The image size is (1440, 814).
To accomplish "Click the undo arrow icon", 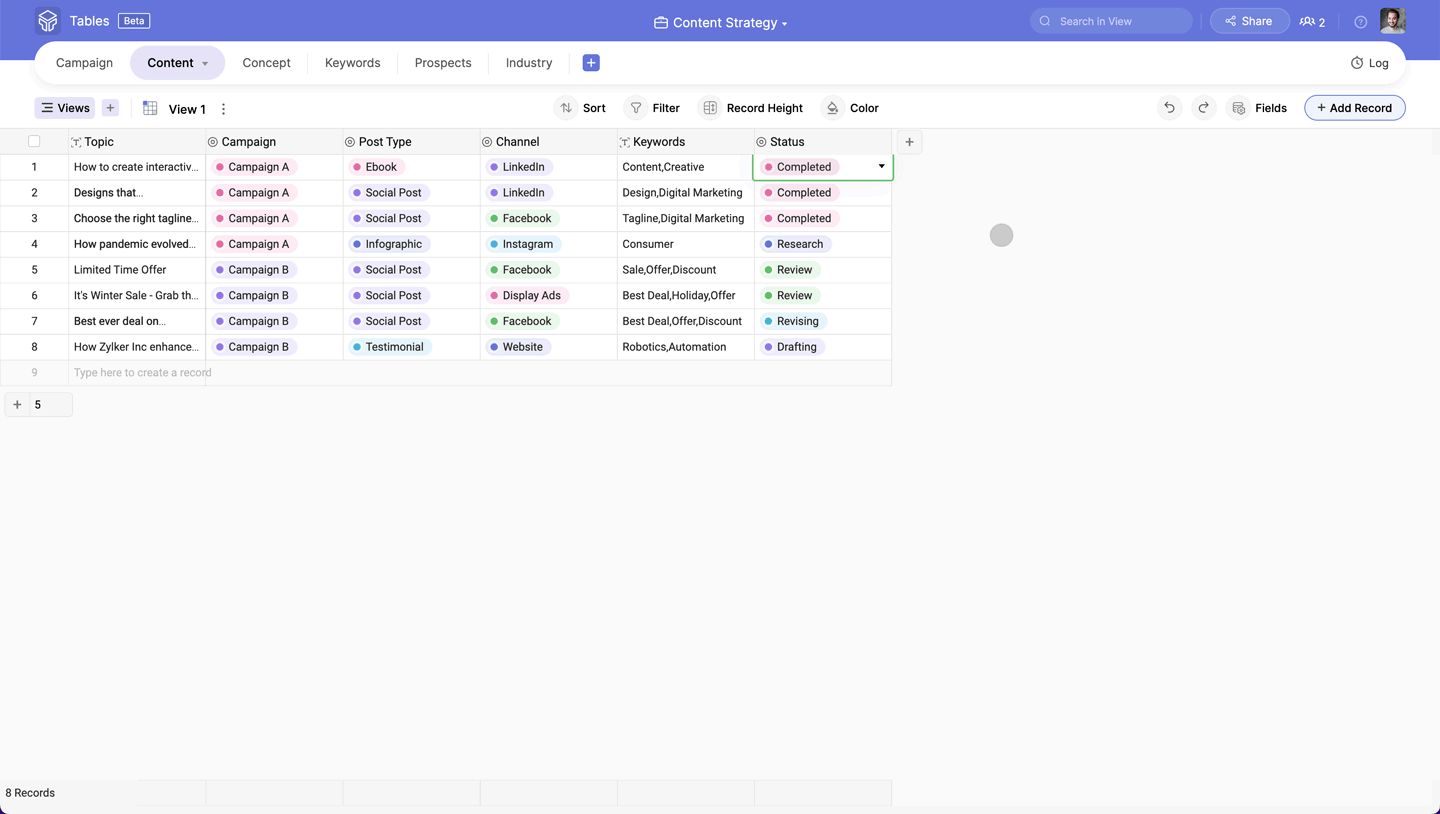I will (1169, 108).
